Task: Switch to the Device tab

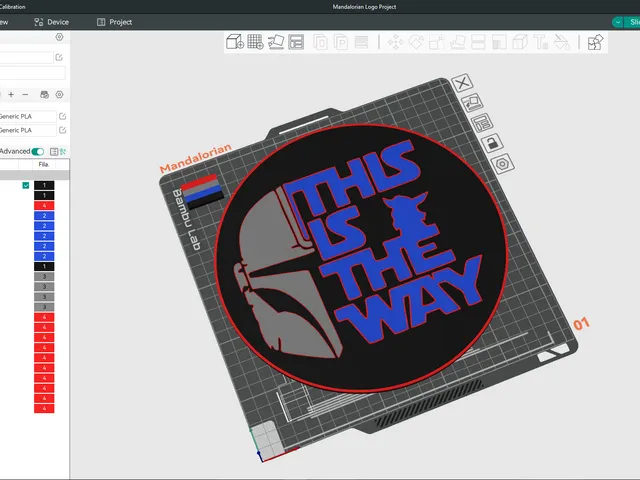Action: click(51, 22)
